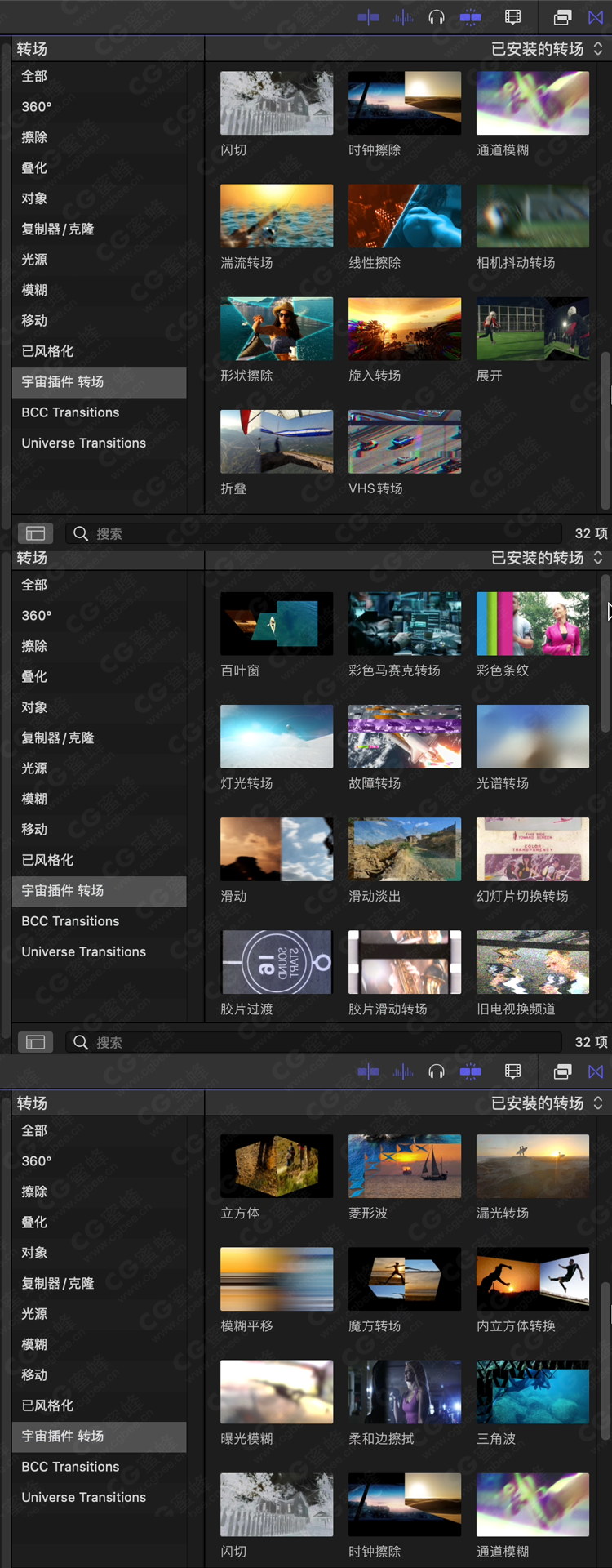
Task: Select the 曝光模糊 transition thumbnail
Action: (x=277, y=1391)
